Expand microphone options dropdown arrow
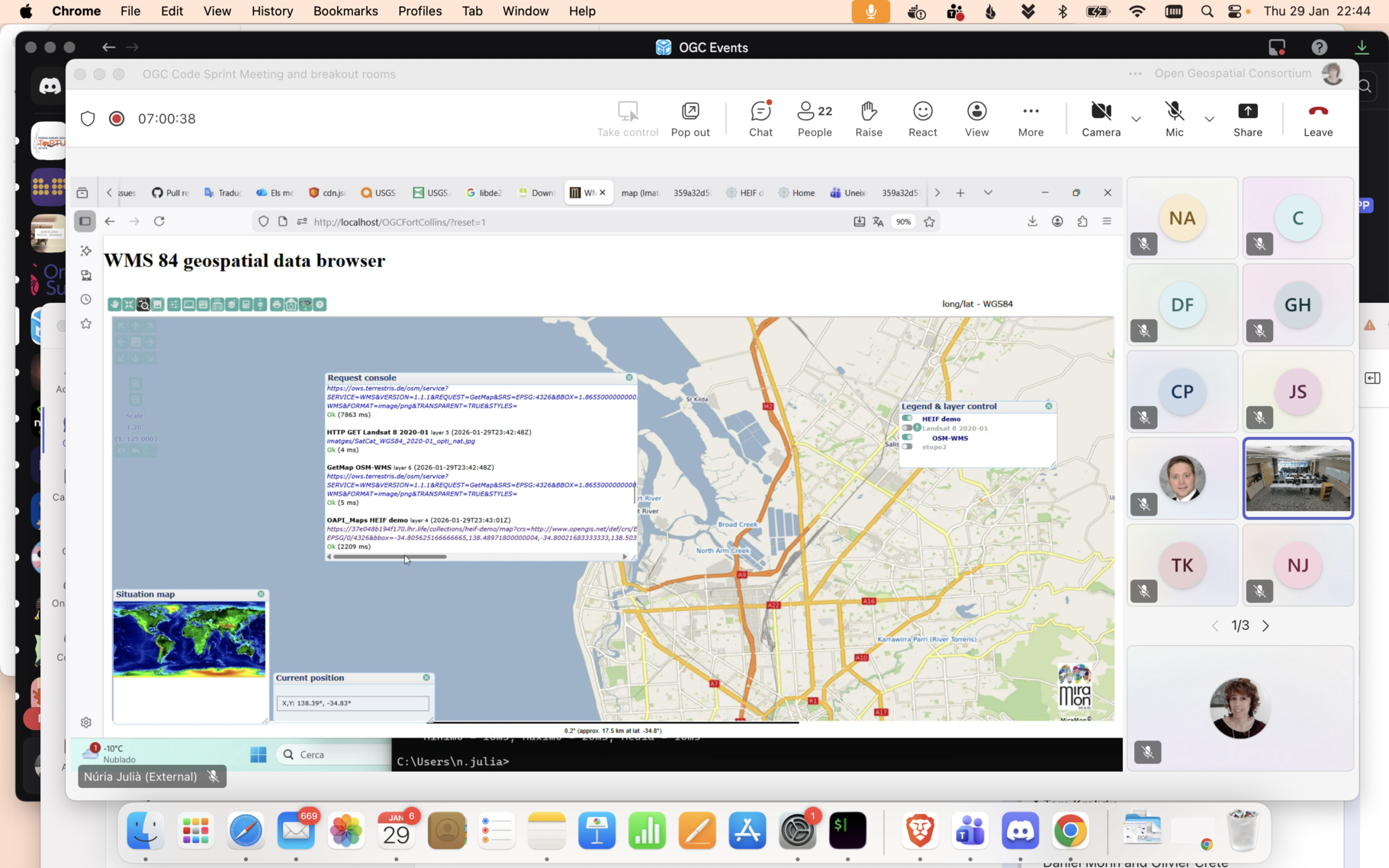The height and width of the screenshot is (868, 1389). tap(1209, 119)
